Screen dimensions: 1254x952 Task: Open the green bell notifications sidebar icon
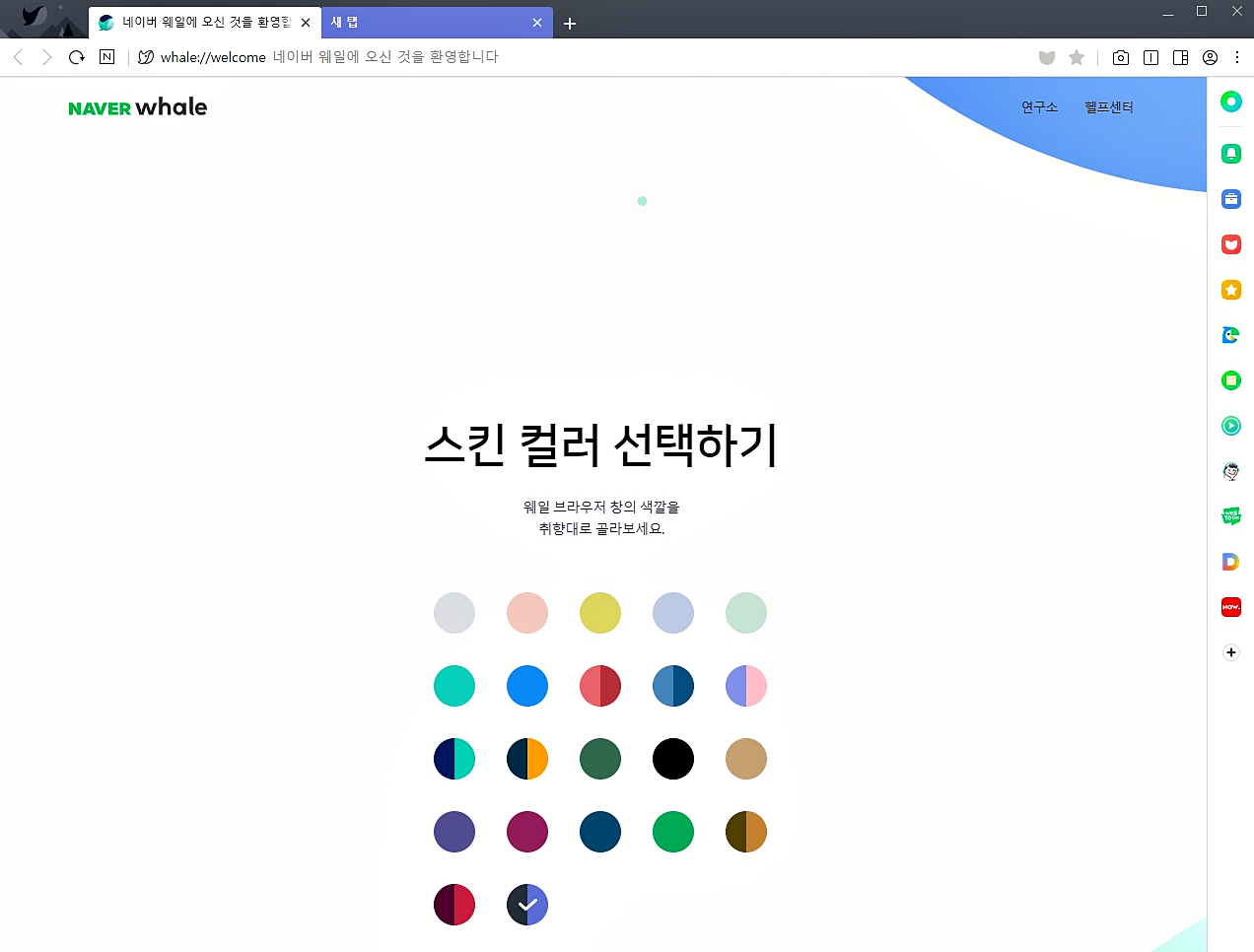point(1231,154)
